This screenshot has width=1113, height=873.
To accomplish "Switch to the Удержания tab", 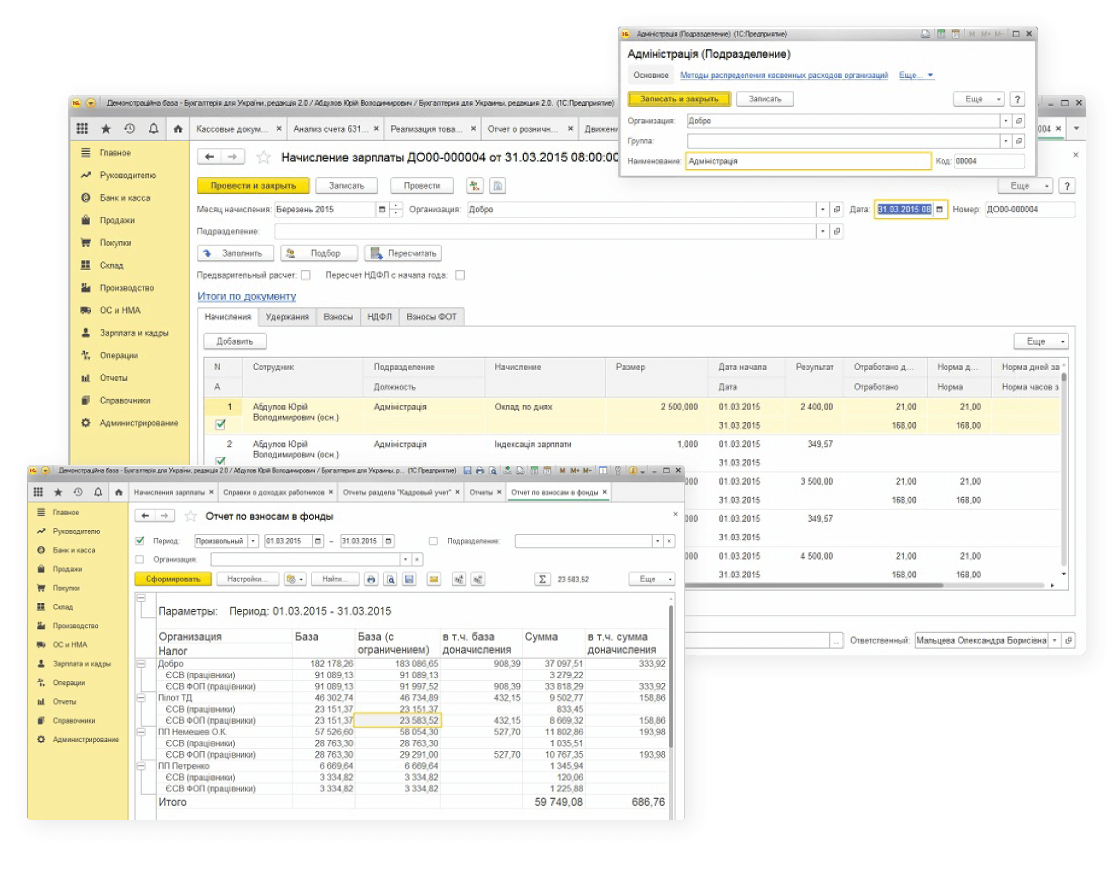I will tap(286, 317).
